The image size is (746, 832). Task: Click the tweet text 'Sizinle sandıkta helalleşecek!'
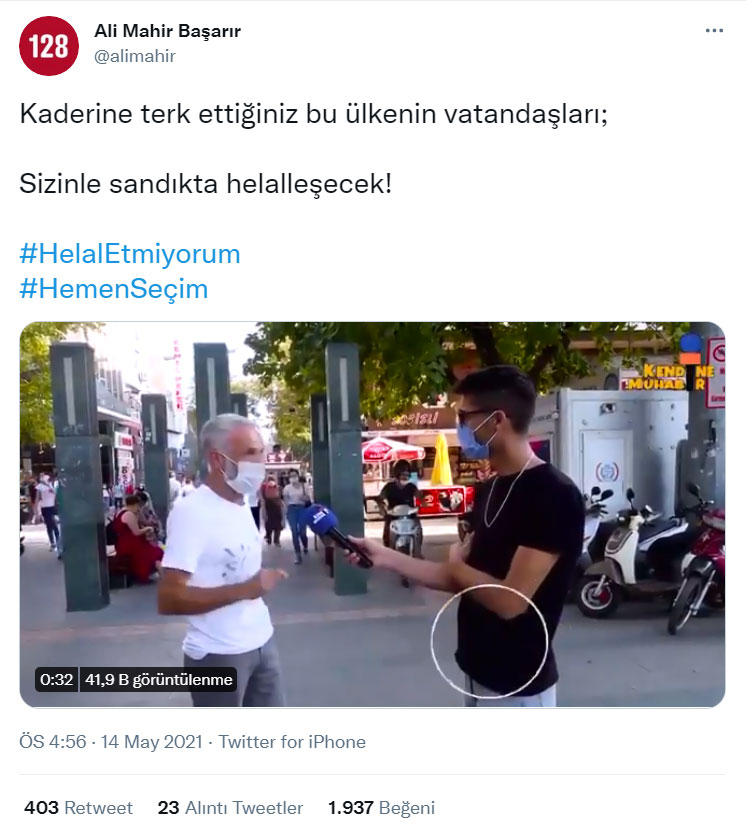pyautogui.click(x=206, y=184)
